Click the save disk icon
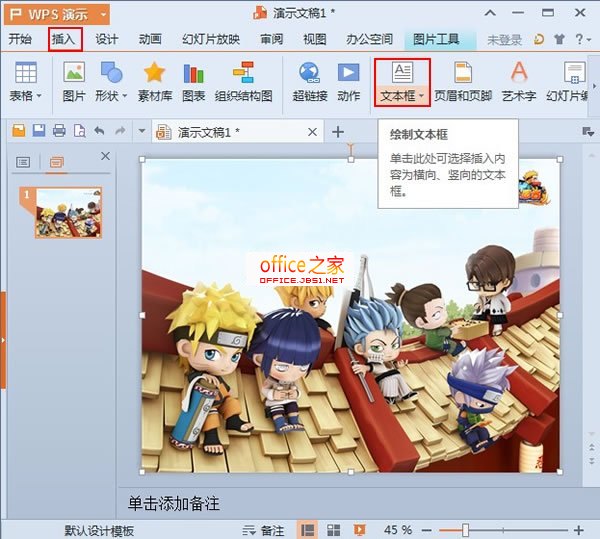 pyautogui.click(x=39, y=131)
